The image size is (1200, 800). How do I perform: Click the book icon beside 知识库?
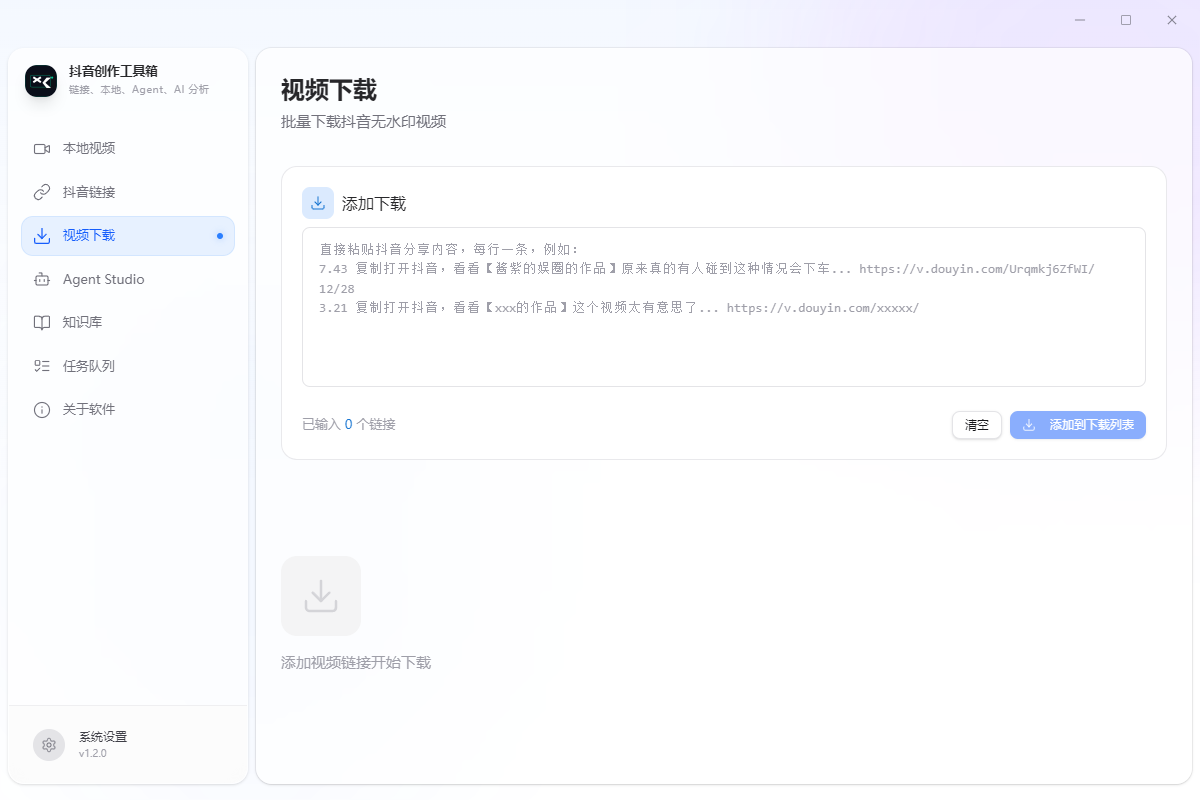(x=42, y=323)
